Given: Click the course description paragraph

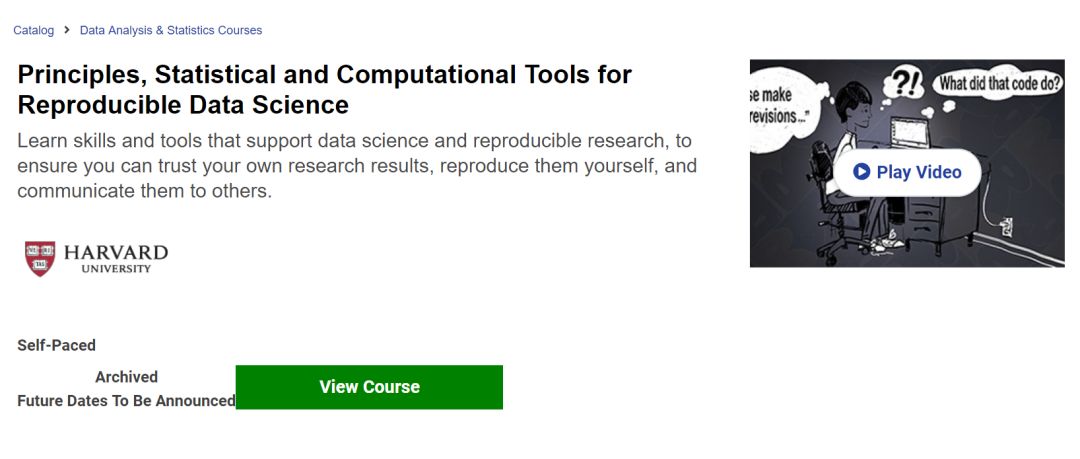Looking at the screenshot, I should click(357, 166).
